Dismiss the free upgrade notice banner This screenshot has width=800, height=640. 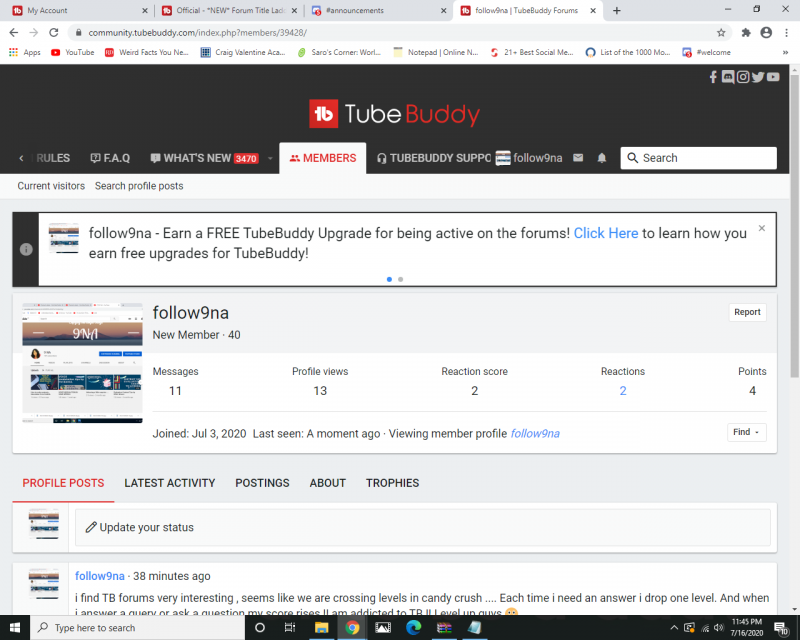click(x=761, y=228)
